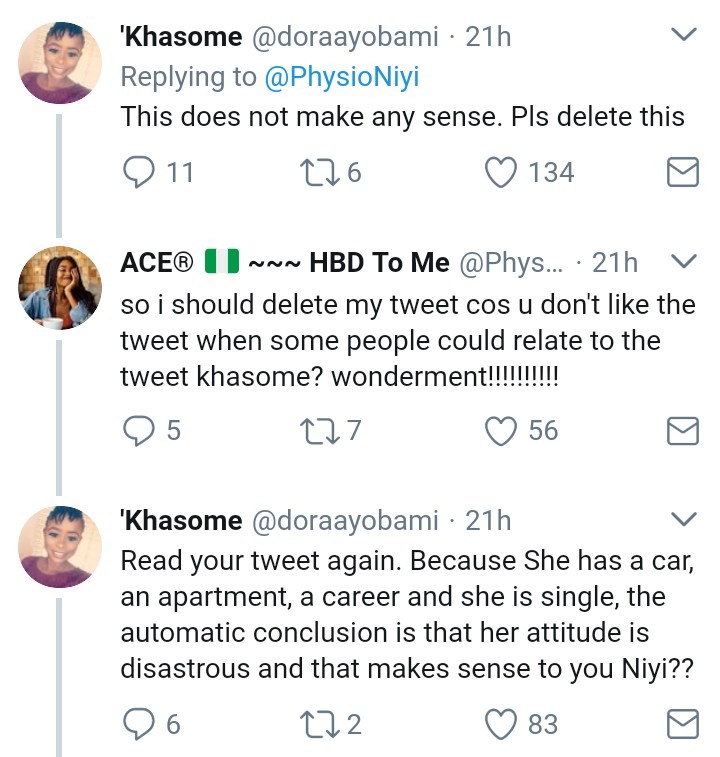The image size is (720, 757).
Task: Share first tweet via message envelope icon
Action: (x=682, y=174)
